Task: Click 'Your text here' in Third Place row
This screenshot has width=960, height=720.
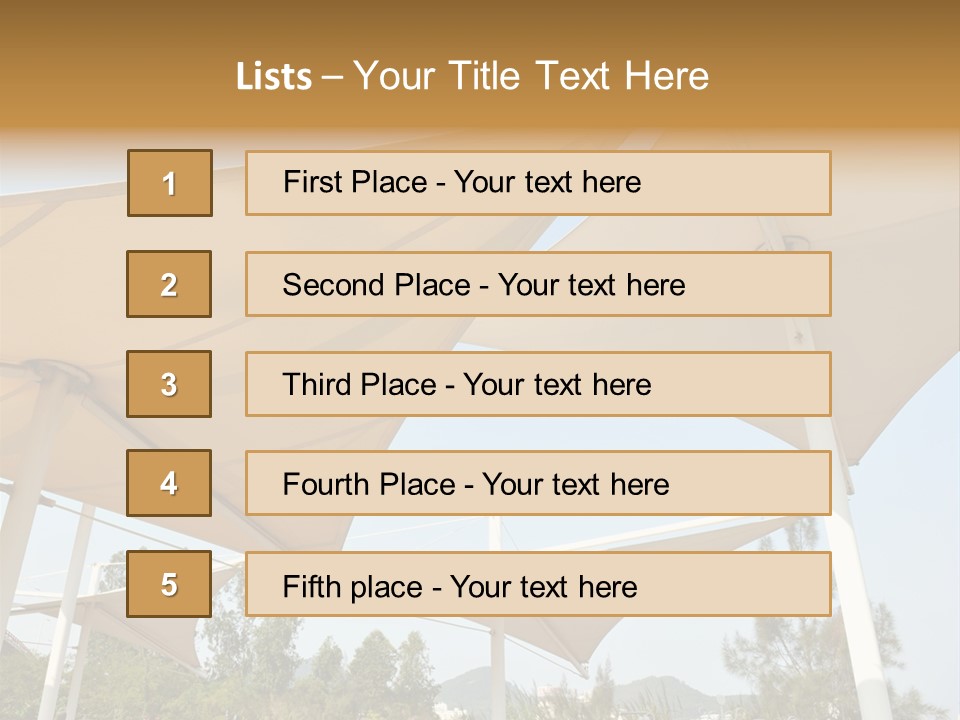Action: coord(557,385)
